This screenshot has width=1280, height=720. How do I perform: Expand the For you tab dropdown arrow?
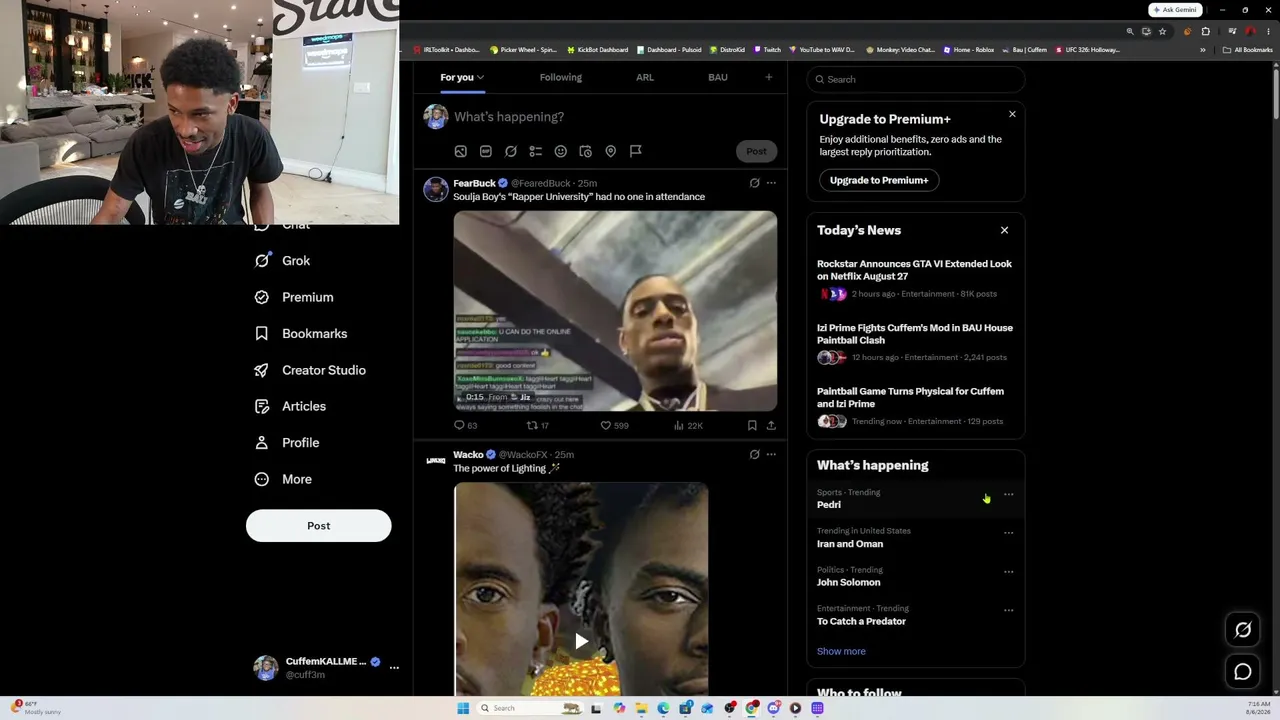(480, 77)
